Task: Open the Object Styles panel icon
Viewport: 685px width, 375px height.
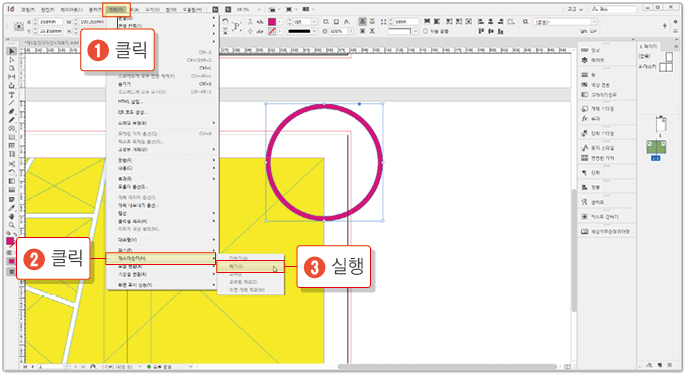Action: [x=585, y=108]
